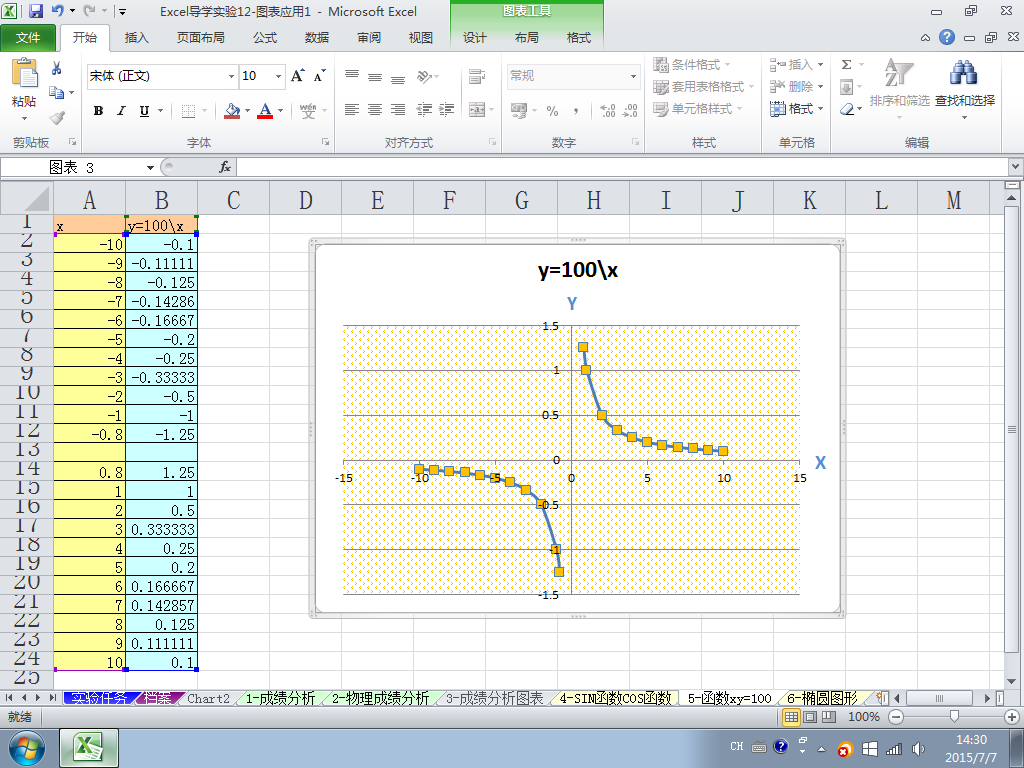Click into the formula bar input

[x=622, y=168]
